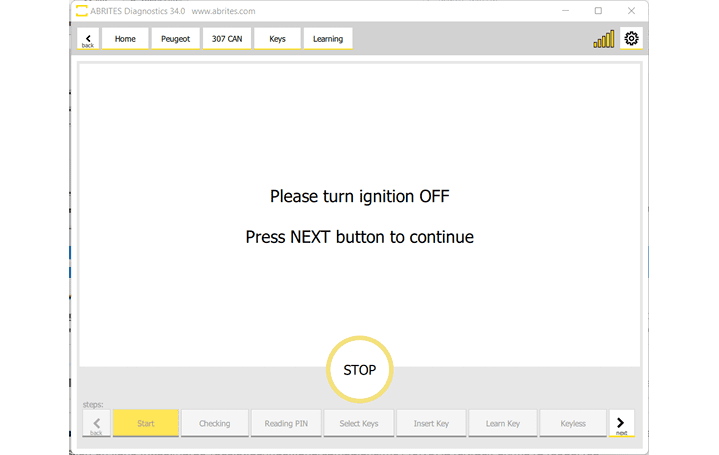Open the 307 CAN breadcrumb

click(x=226, y=39)
